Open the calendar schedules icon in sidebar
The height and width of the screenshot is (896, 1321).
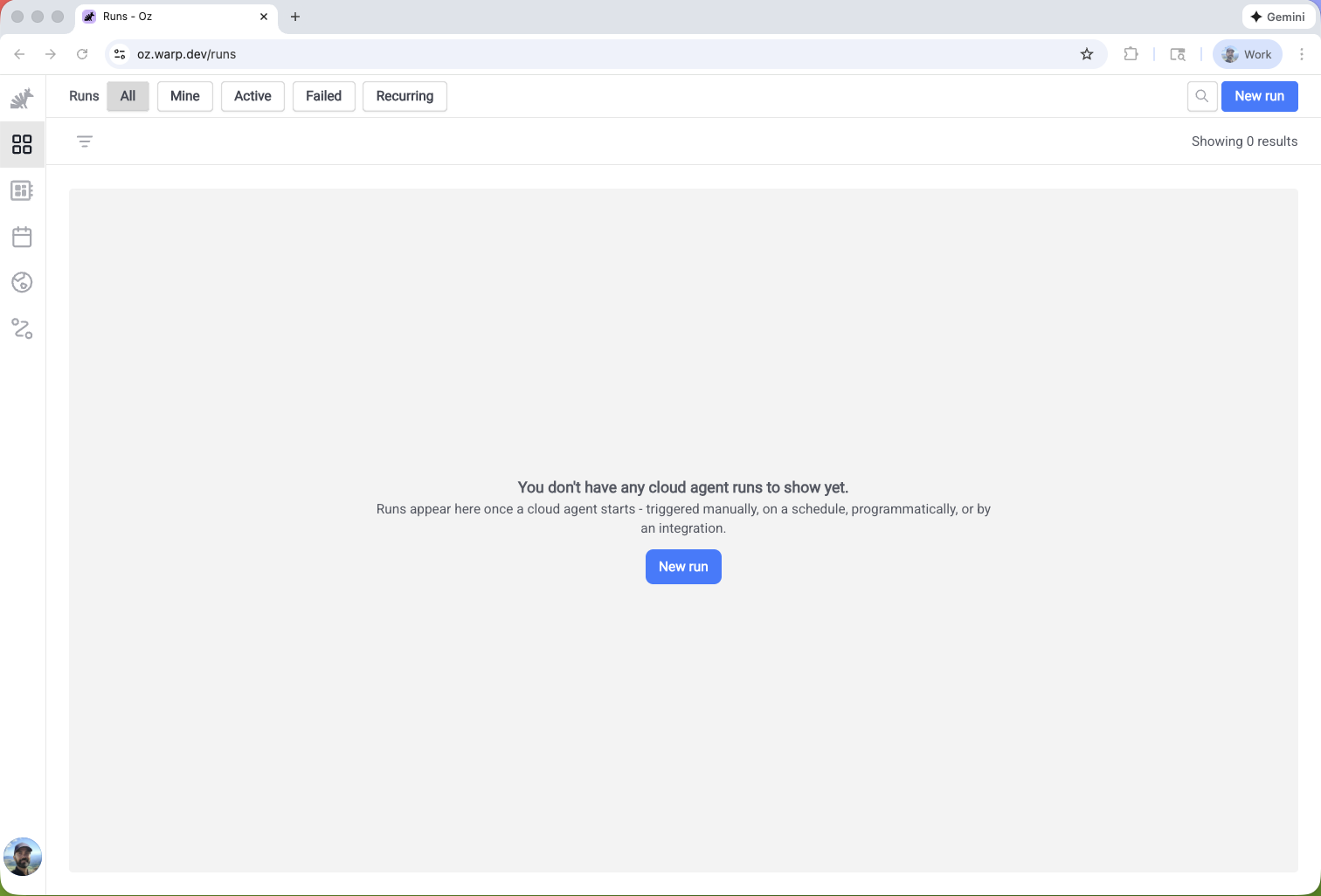(x=22, y=237)
